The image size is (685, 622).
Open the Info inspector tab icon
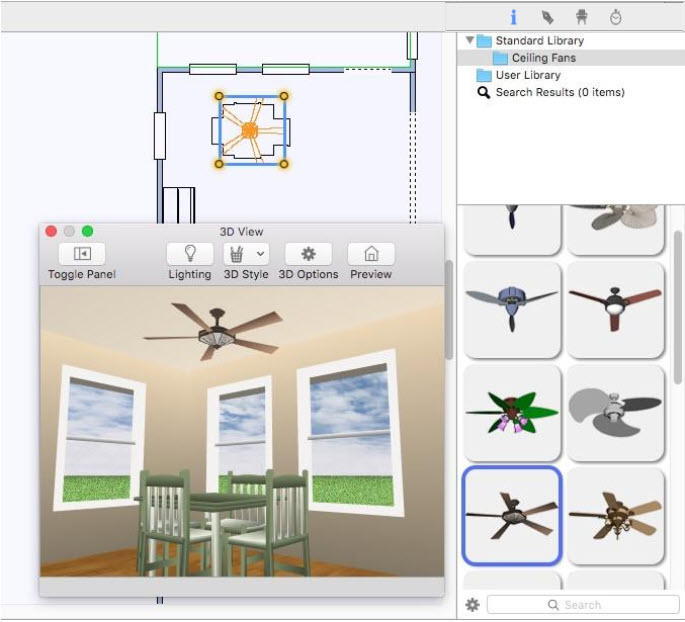point(513,17)
